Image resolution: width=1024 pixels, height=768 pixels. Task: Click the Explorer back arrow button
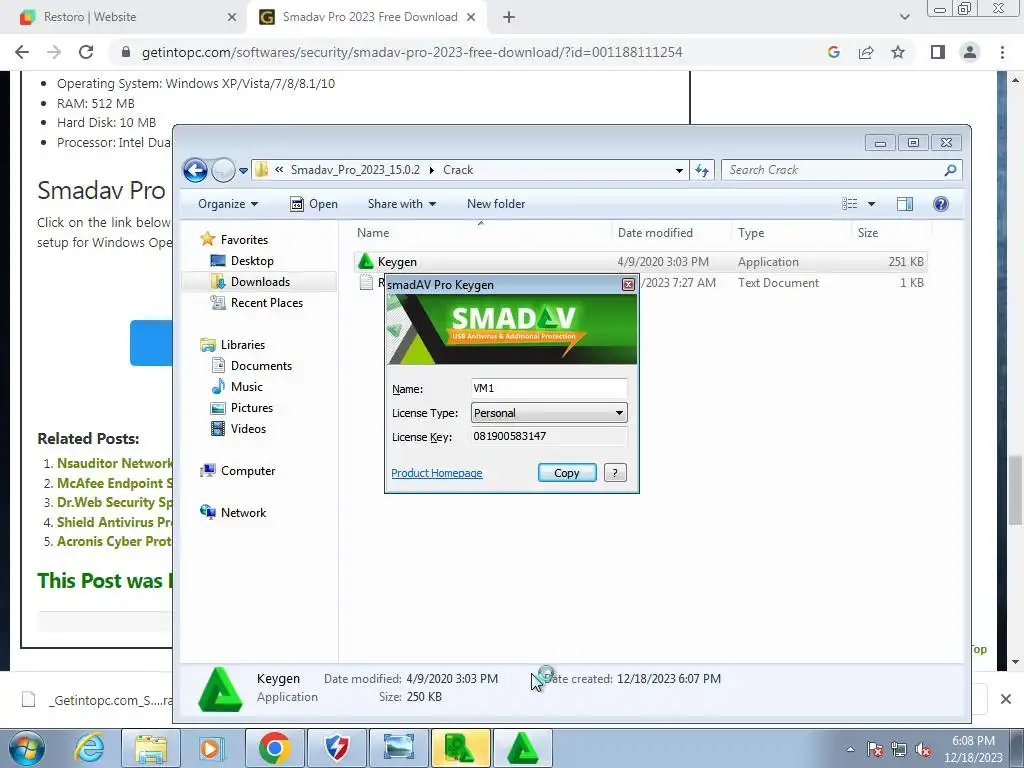click(x=195, y=170)
